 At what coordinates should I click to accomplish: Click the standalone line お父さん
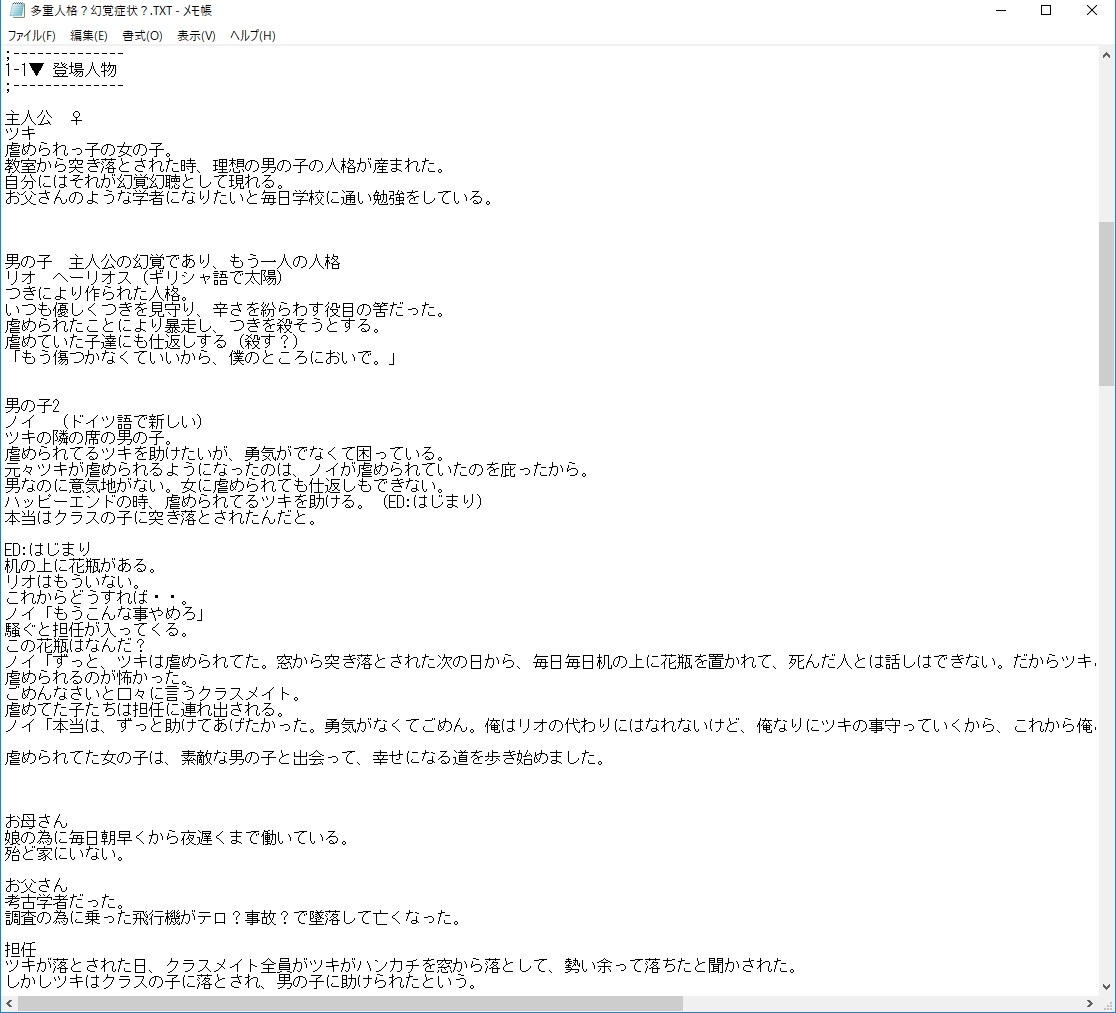tap(36, 886)
